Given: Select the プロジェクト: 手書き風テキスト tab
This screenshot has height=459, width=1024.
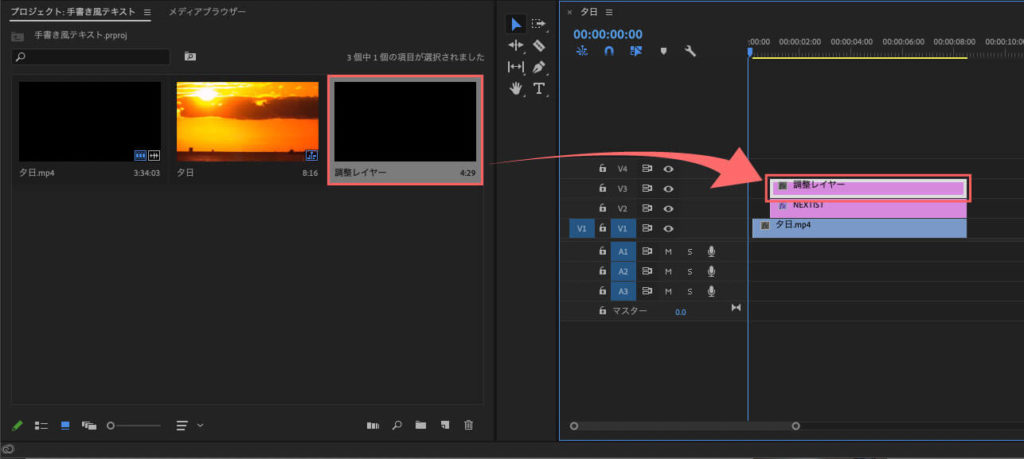Looking at the screenshot, I should tap(72, 12).
